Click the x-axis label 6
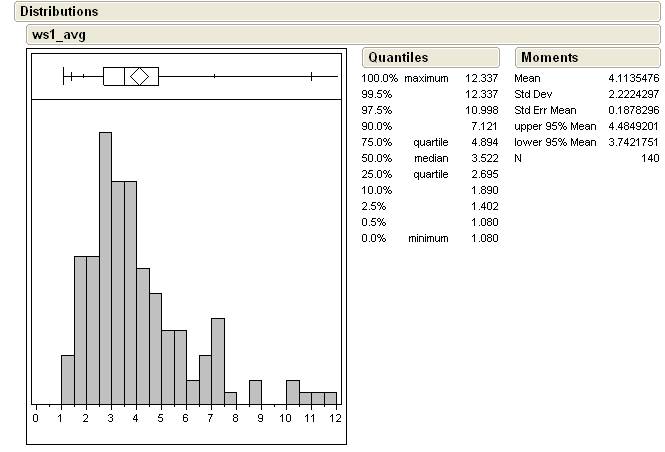The width and height of the screenshot is (665, 452). [186, 418]
